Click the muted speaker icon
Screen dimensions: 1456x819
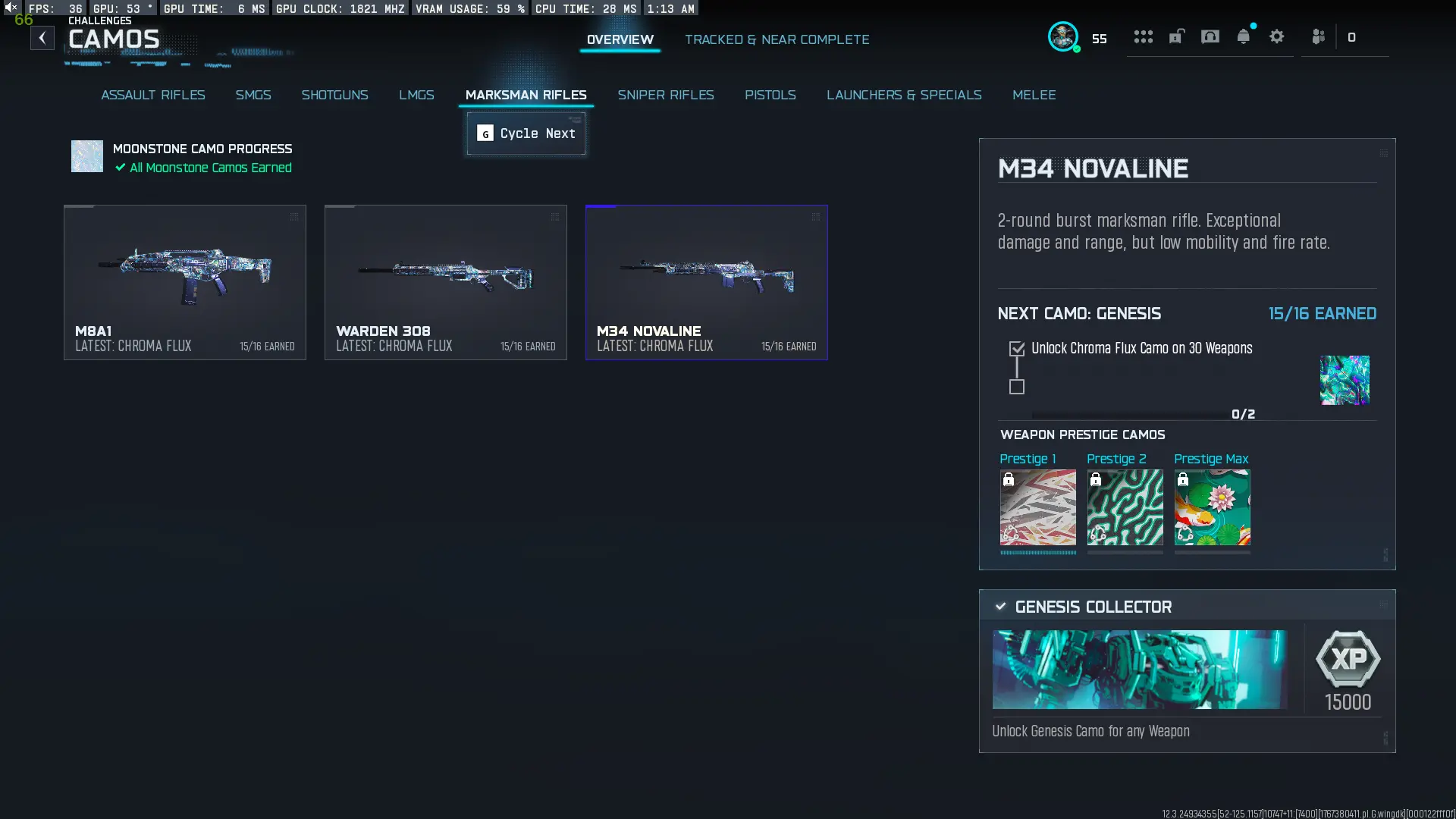(11, 7)
